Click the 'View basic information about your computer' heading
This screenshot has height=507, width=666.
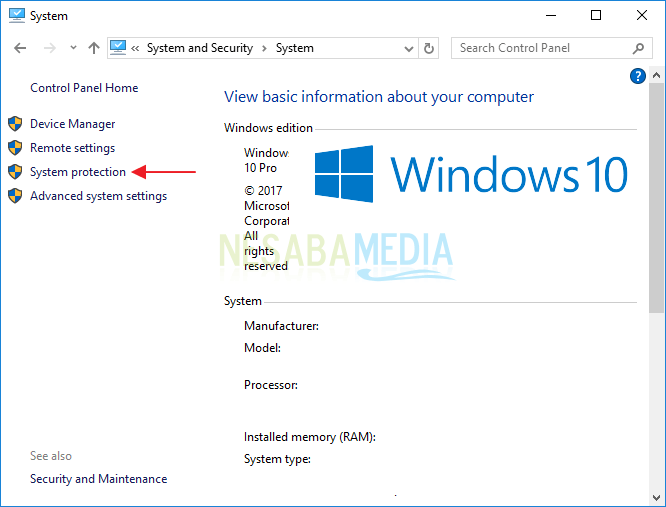[379, 97]
